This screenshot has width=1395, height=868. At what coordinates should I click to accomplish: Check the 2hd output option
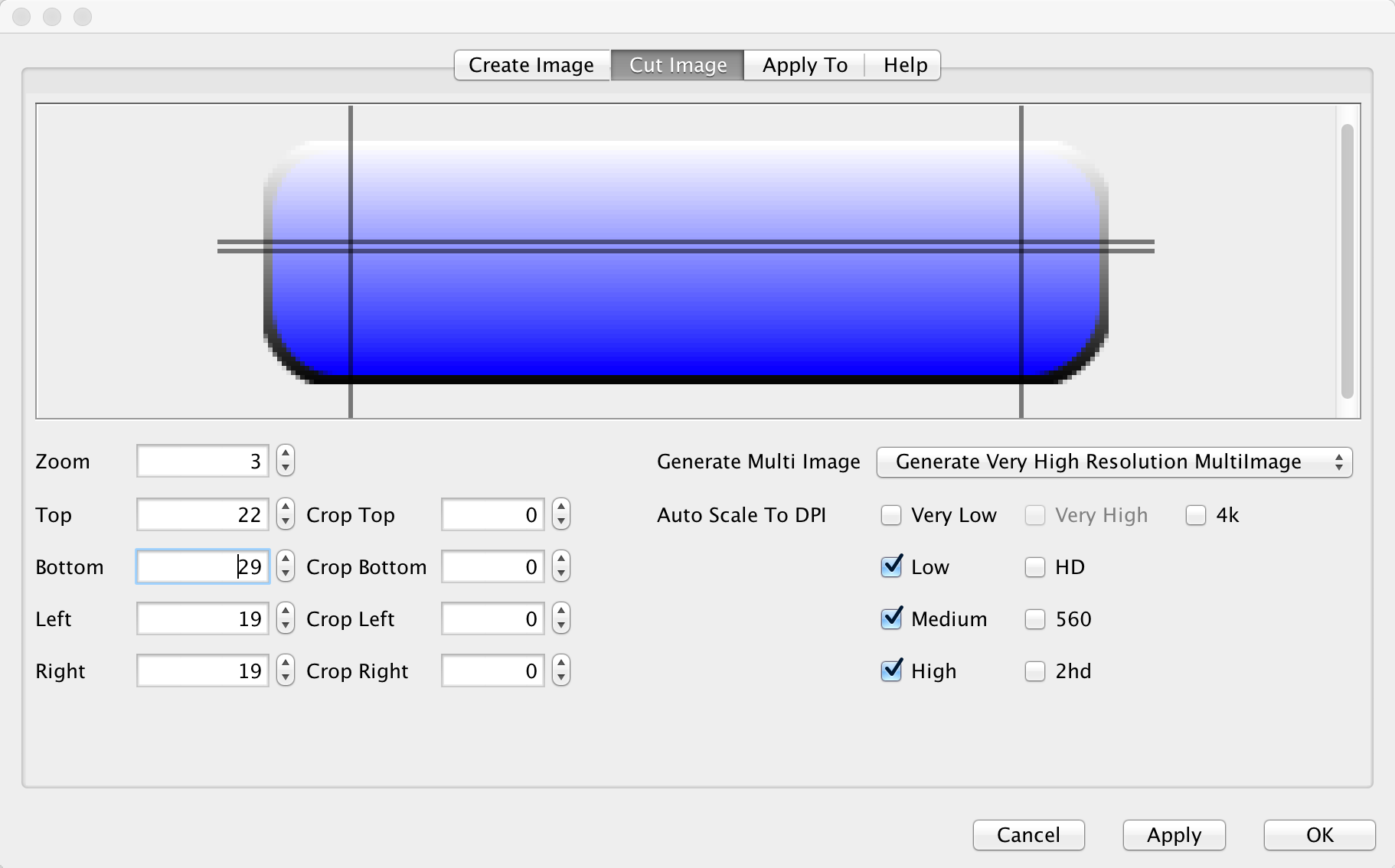pyautogui.click(x=1034, y=671)
